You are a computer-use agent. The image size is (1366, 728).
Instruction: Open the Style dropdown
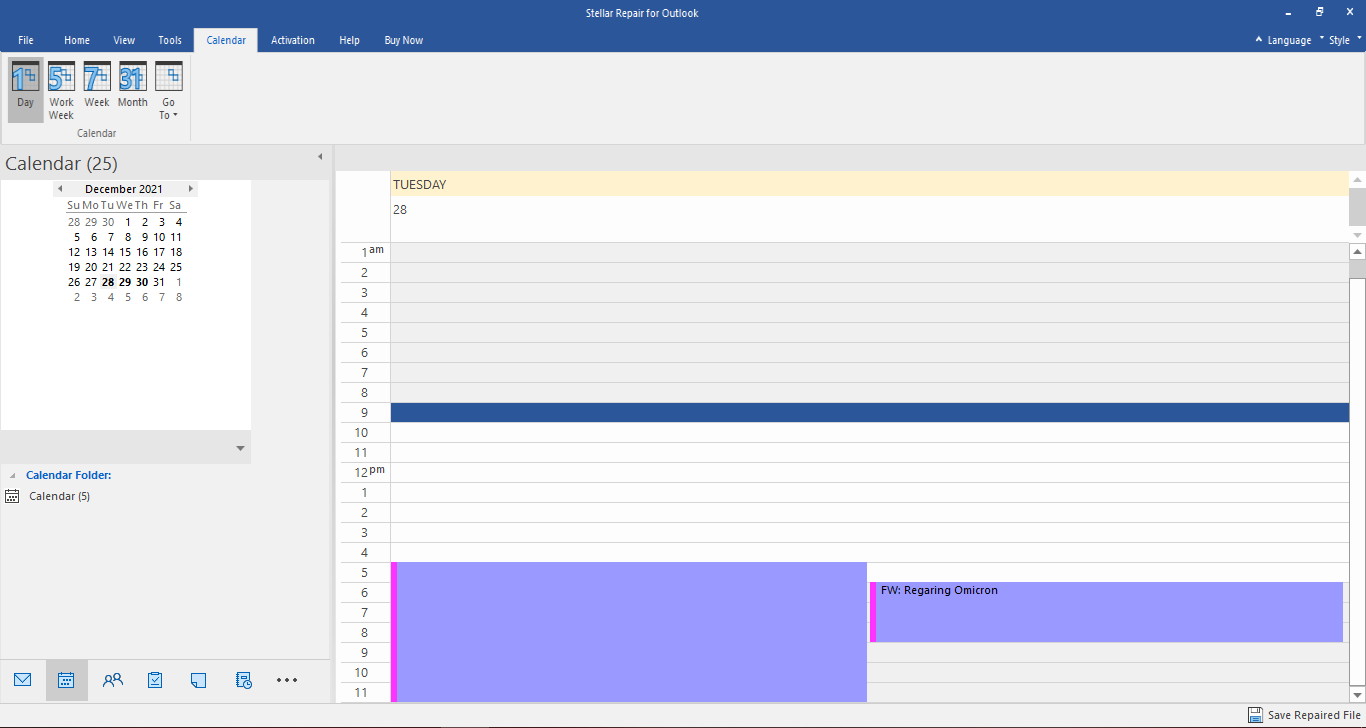(1344, 40)
